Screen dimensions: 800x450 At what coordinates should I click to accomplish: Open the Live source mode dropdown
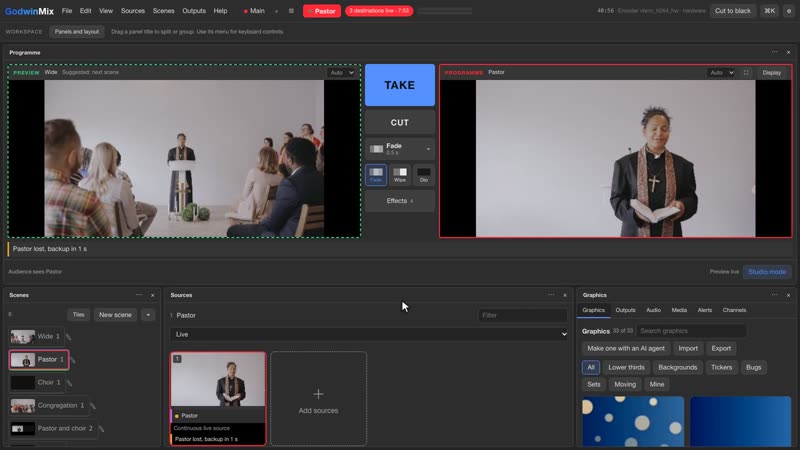(x=369, y=334)
